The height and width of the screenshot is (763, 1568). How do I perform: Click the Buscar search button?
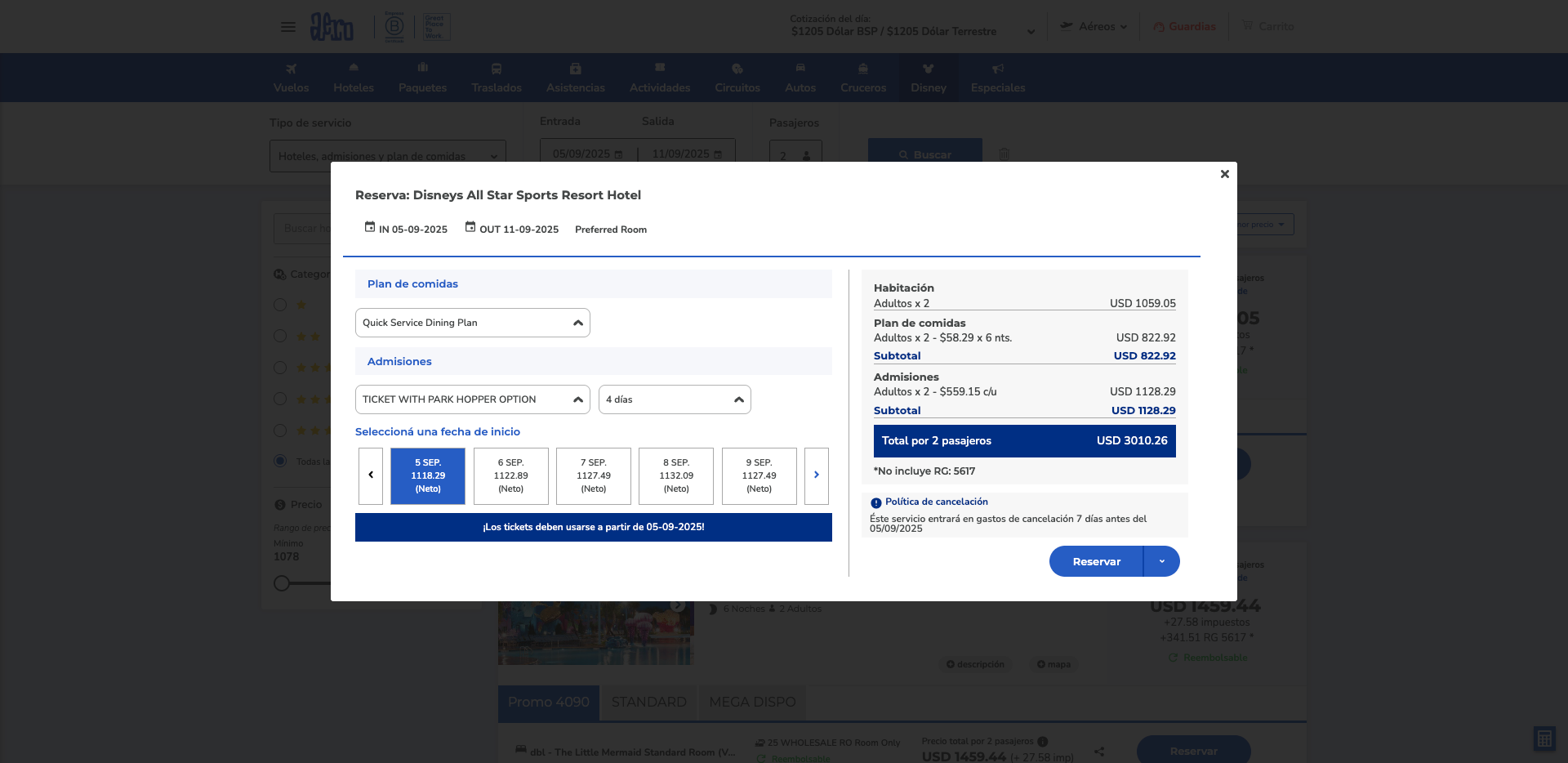click(x=925, y=154)
